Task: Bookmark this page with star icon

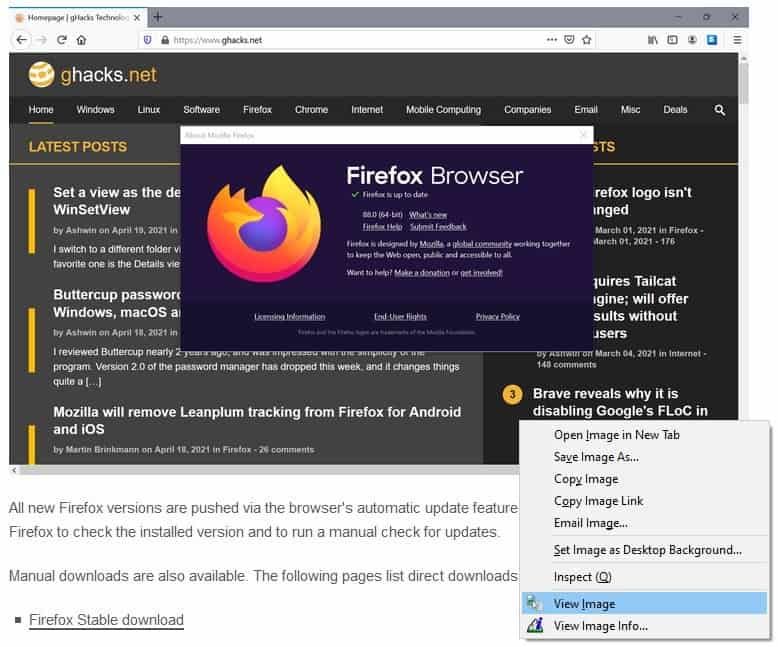Action: click(586, 40)
